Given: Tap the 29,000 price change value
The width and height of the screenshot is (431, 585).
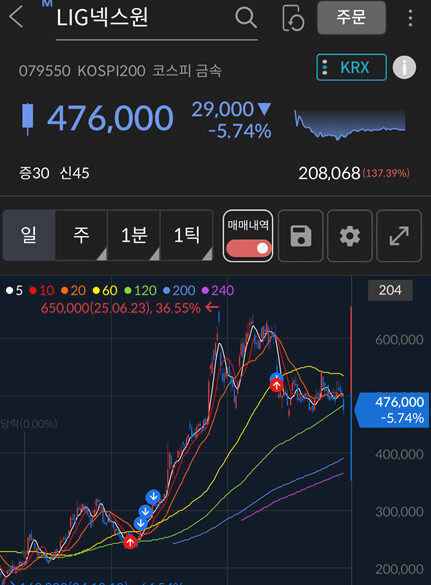Looking at the screenshot, I should tap(223, 110).
